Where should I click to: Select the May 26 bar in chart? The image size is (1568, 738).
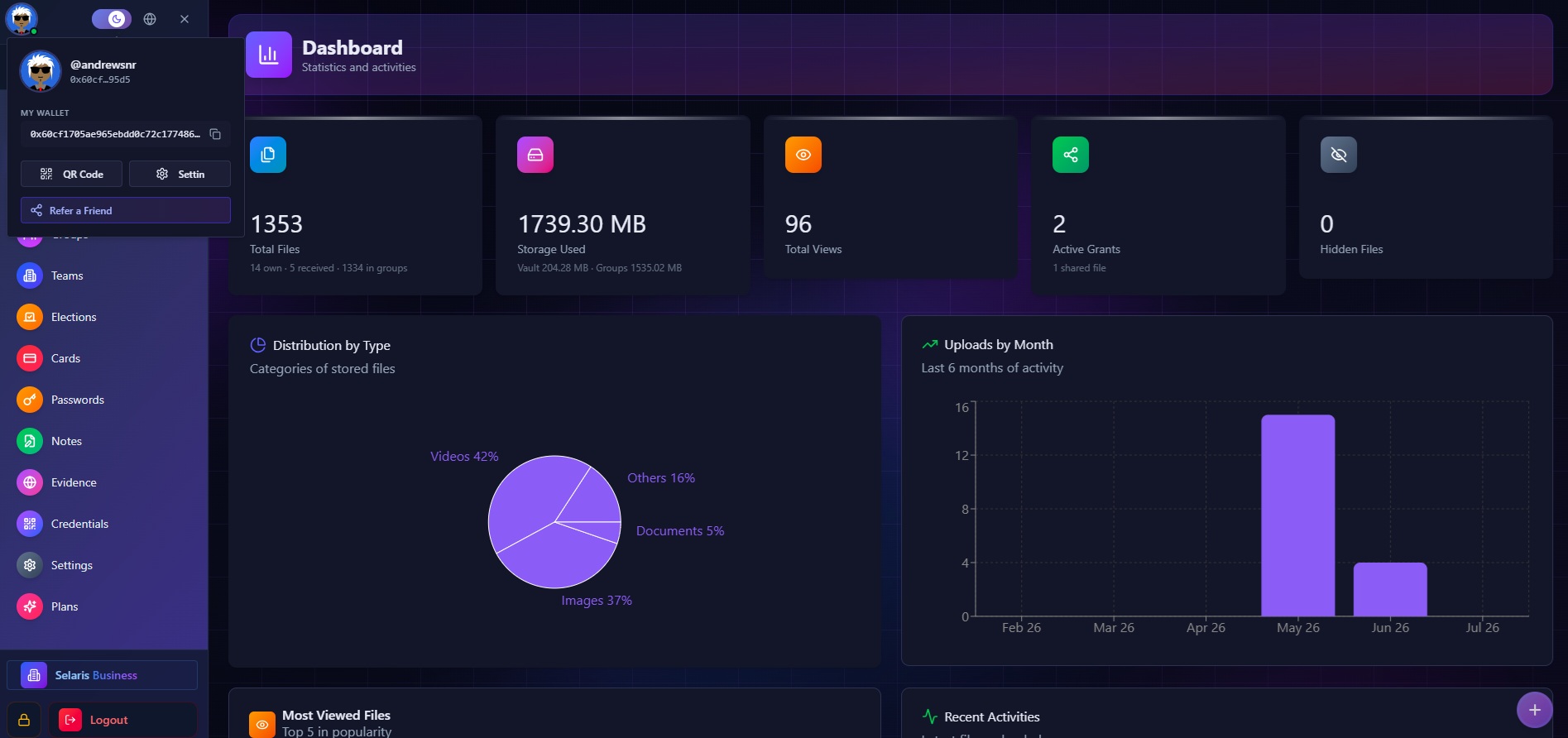pos(1297,515)
